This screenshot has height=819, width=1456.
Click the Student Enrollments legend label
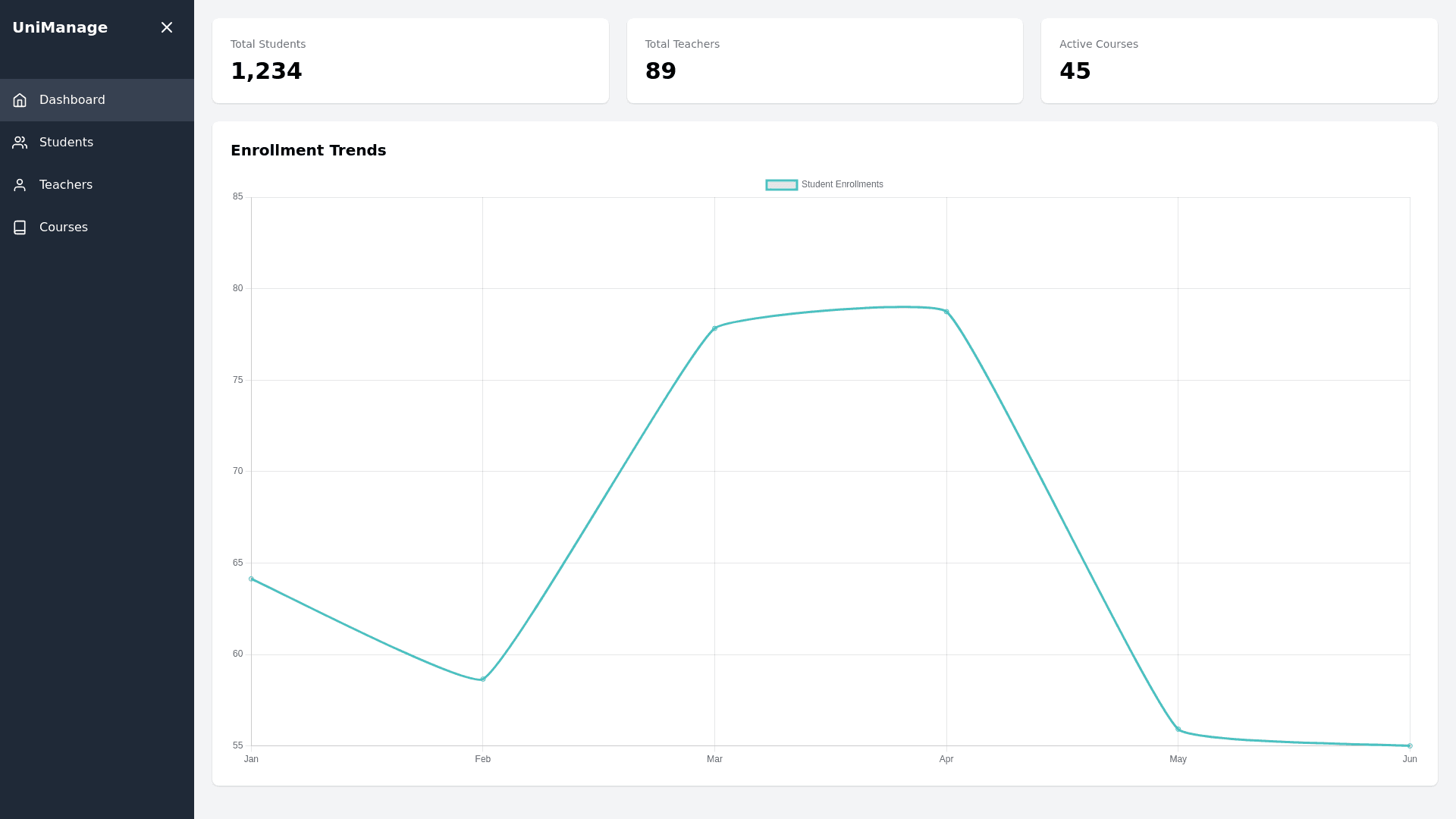click(x=842, y=184)
